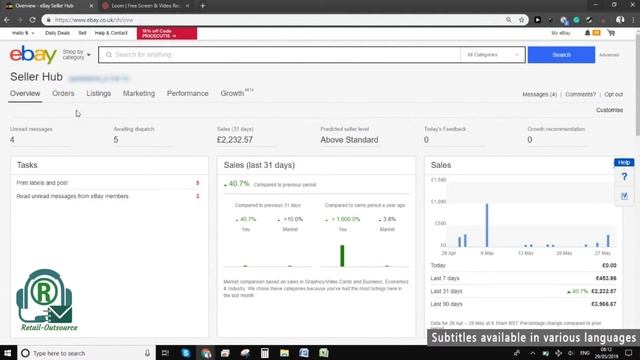Click in the eBay search field

coord(279,55)
